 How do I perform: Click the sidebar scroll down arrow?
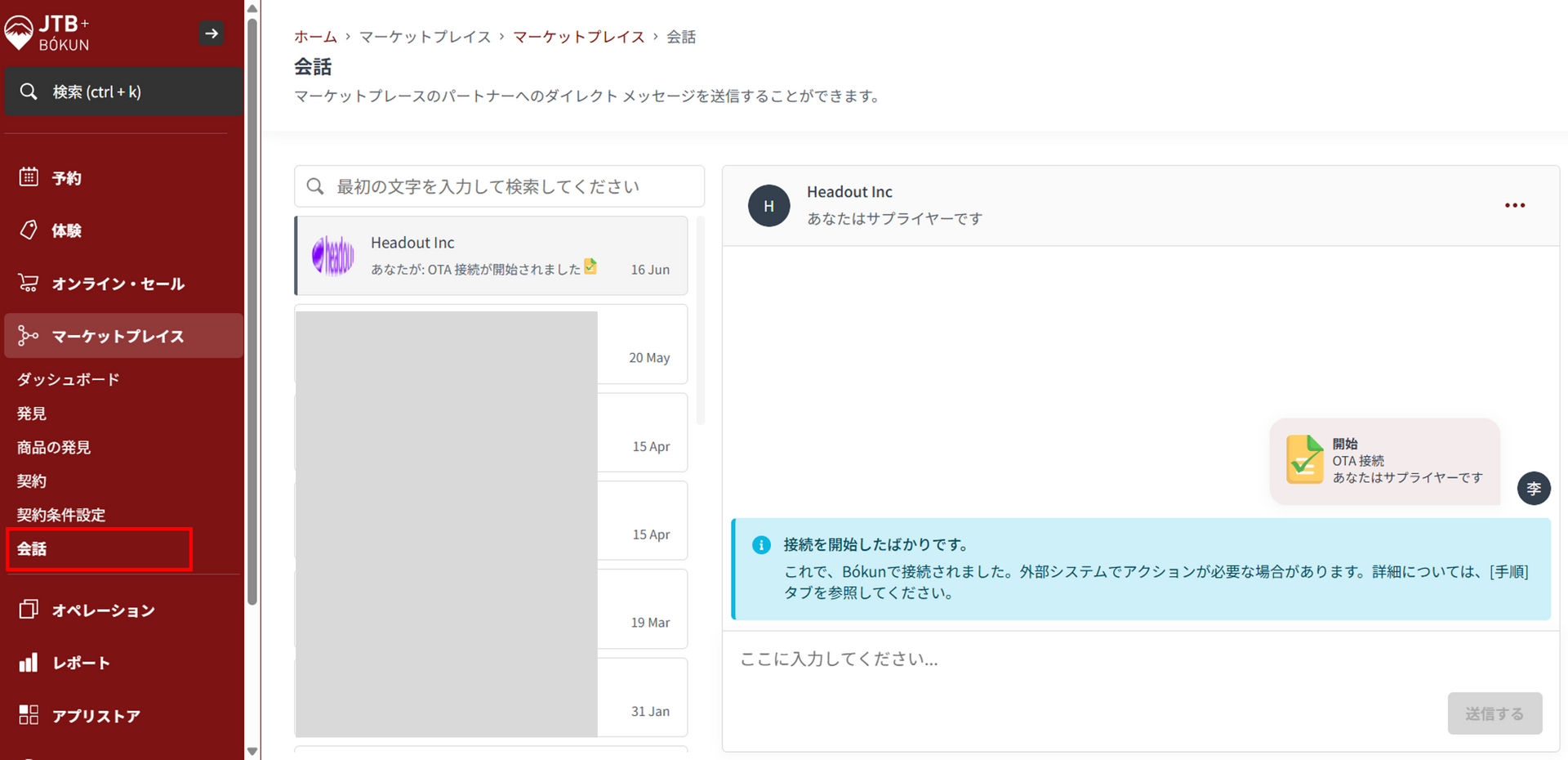coord(252,751)
